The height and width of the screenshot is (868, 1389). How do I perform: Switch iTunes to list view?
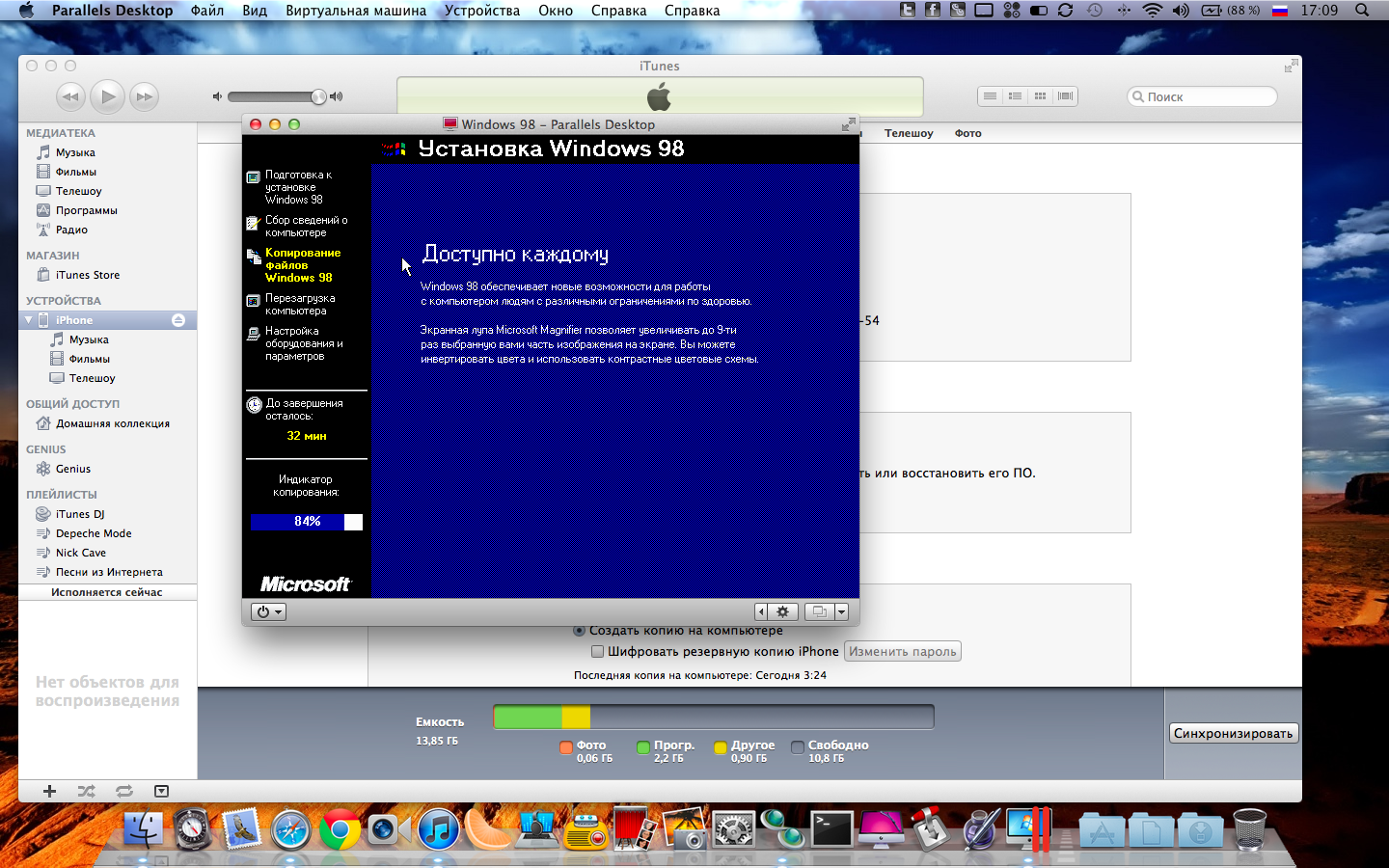(x=990, y=96)
